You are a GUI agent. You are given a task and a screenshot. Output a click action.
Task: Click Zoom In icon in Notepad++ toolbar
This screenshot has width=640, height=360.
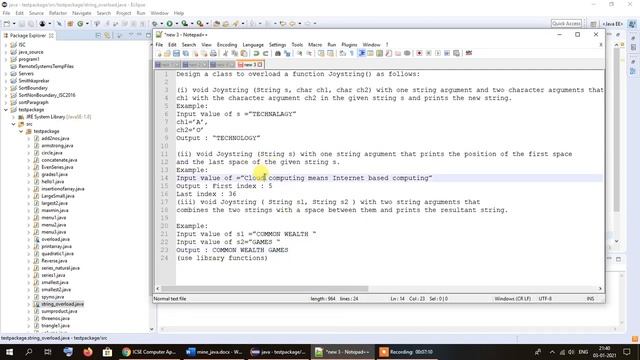300,53
